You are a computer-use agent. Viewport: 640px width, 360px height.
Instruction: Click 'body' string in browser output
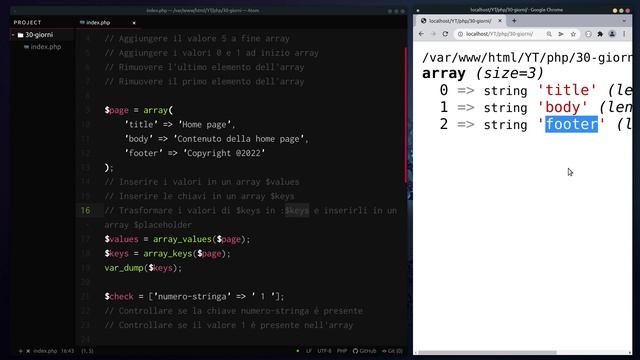(563, 107)
